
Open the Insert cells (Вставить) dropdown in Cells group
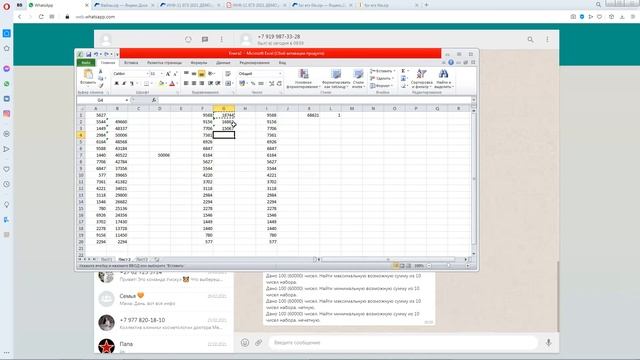pos(382,71)
